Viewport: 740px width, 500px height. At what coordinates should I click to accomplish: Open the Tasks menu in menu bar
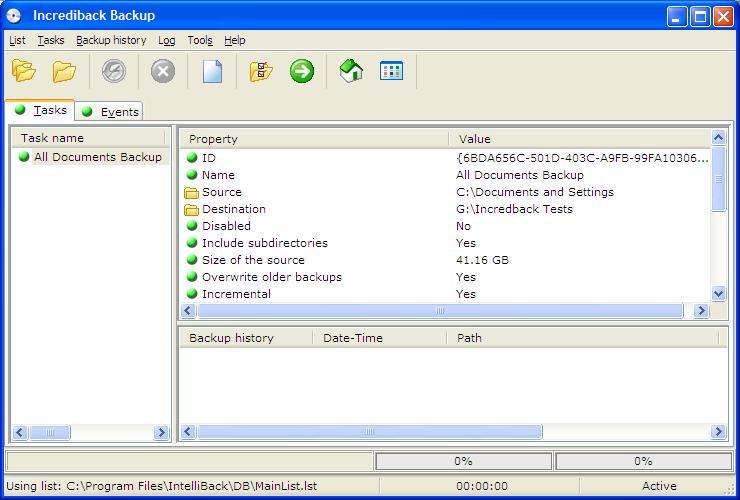pyautogui.click(x=51, y=41)
